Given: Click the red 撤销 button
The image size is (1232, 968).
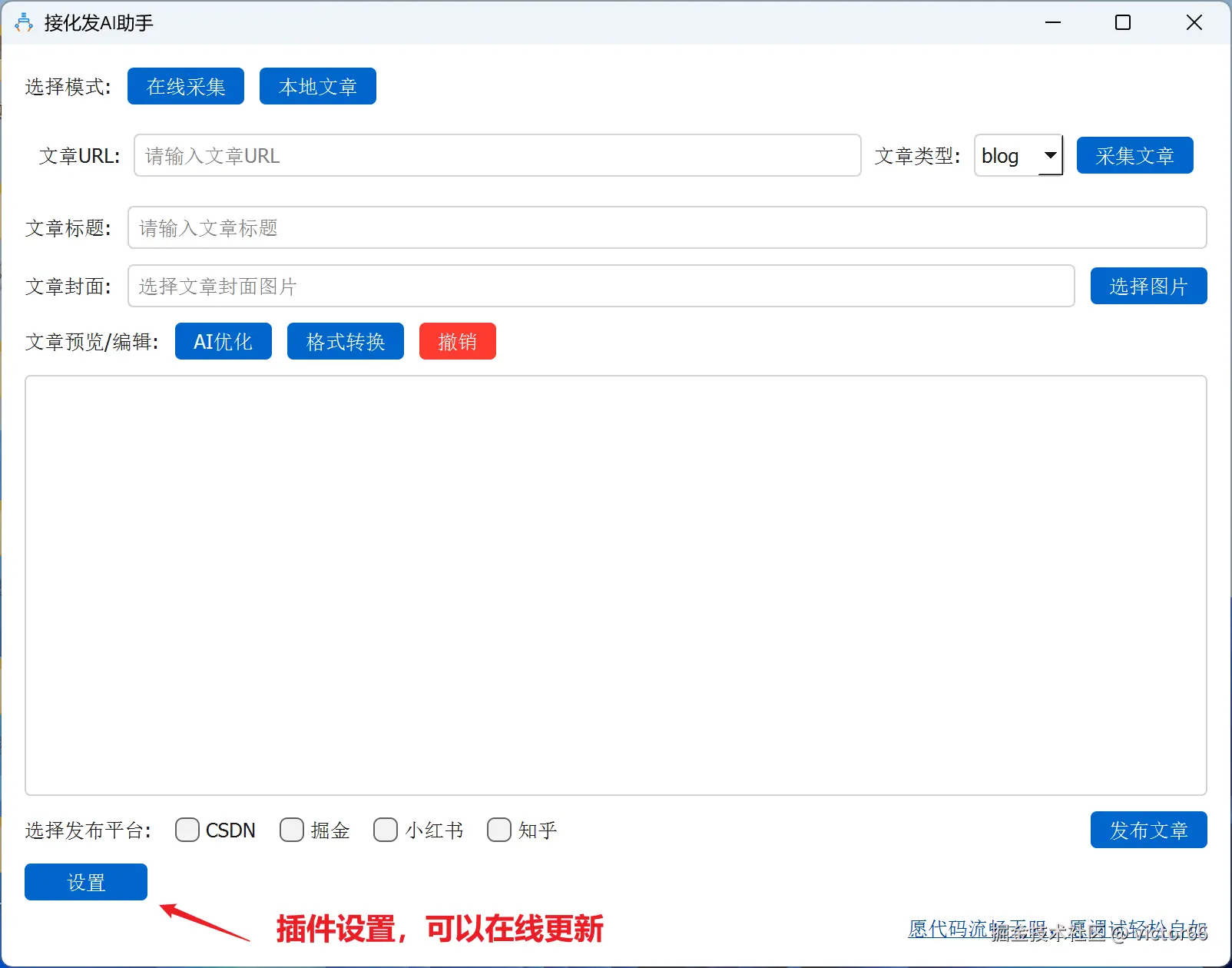Looking at the screenshot, I should click(x=458, y=341).
